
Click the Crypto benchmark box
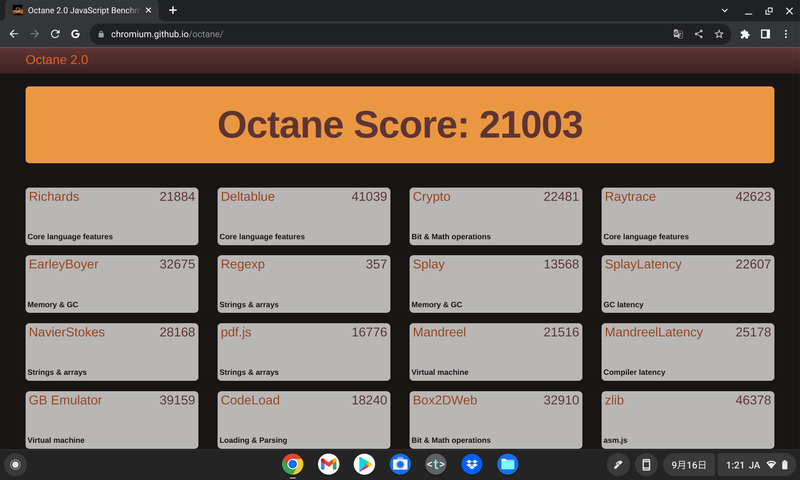coord(495,216)
